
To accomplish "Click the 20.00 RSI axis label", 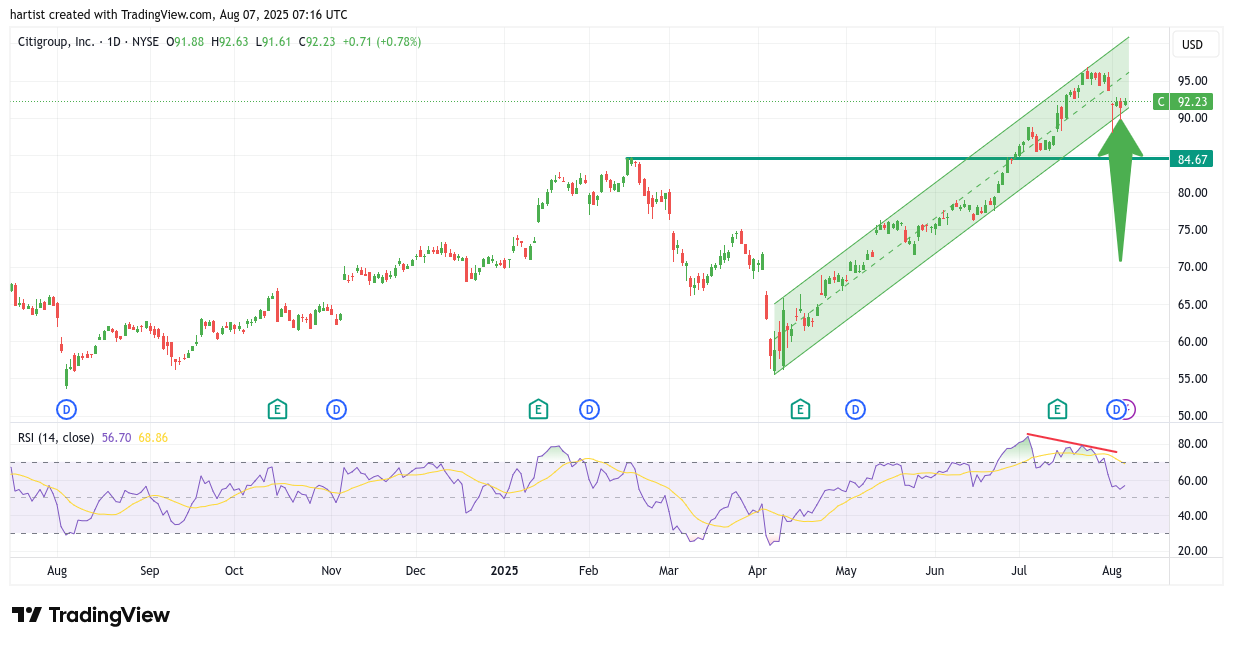I will point(1192,551).
